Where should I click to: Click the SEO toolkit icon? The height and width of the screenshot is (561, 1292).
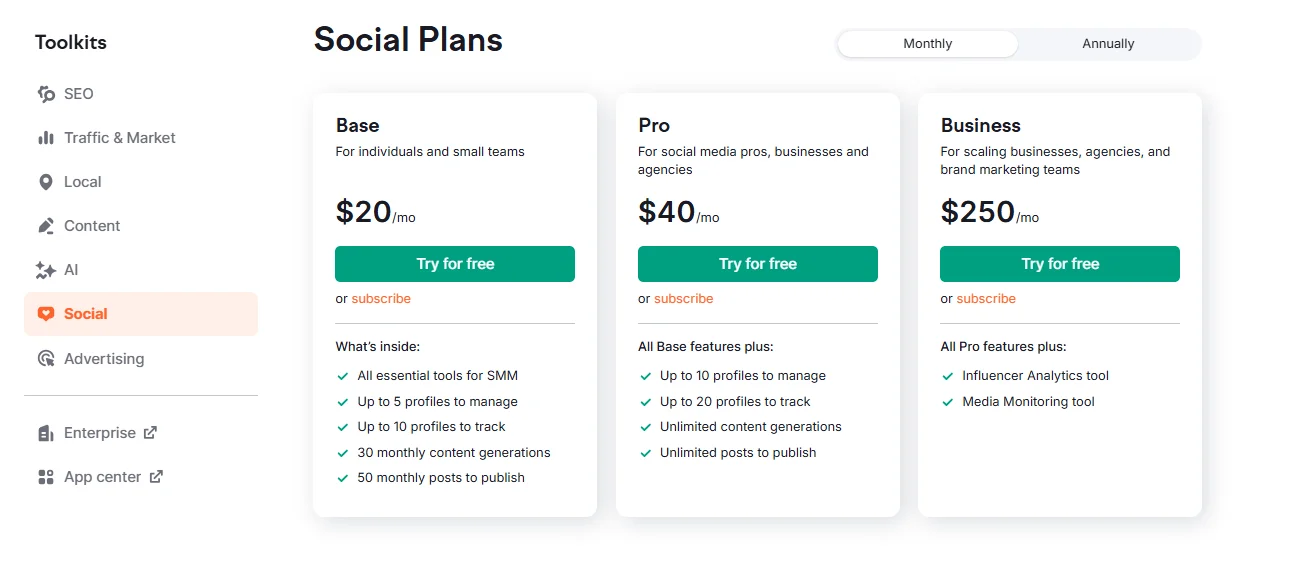point(46,94)
